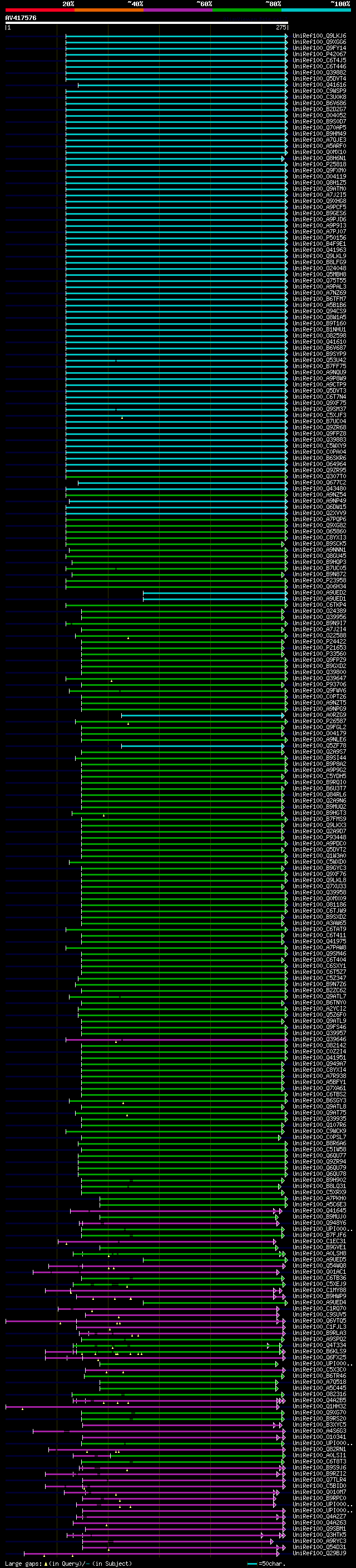Screen dimensions: 356x1568
Task: Click hit label UniRef100_Q9LKJ6
Action: coord(319,36)
